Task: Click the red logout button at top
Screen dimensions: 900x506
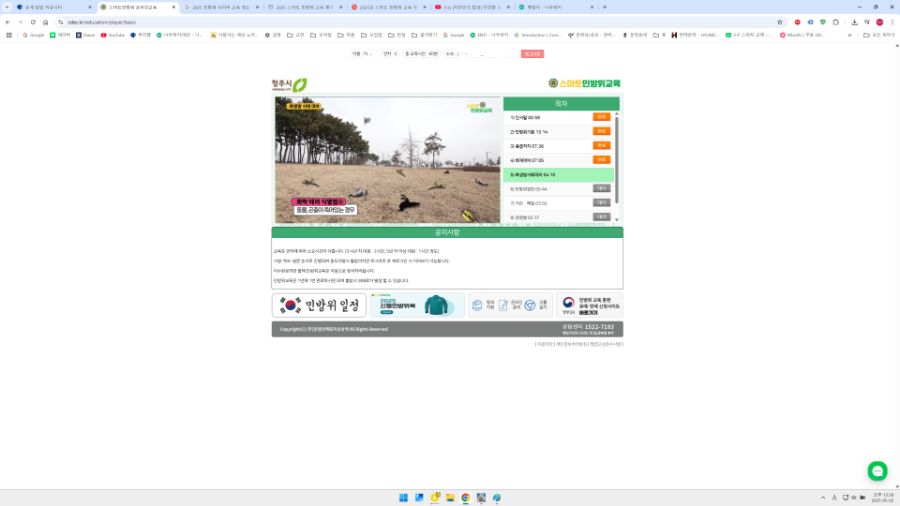Action: [x=532, y=54]
